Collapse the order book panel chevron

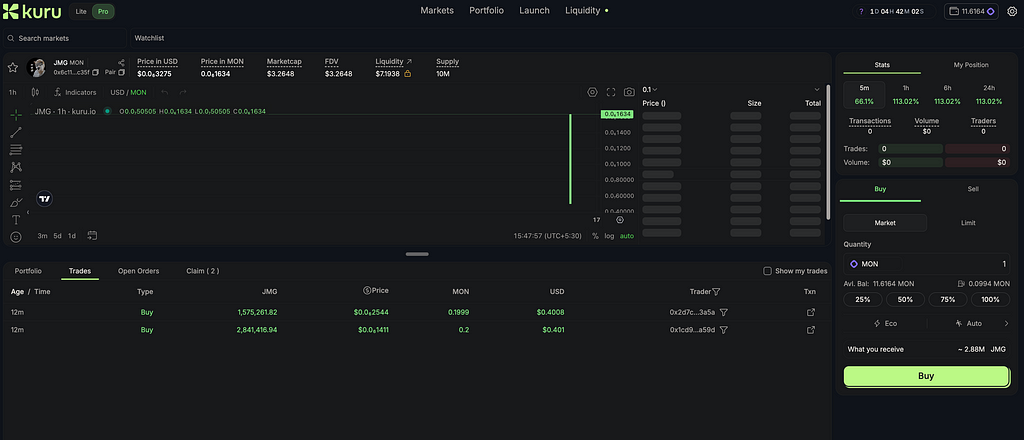817,89
